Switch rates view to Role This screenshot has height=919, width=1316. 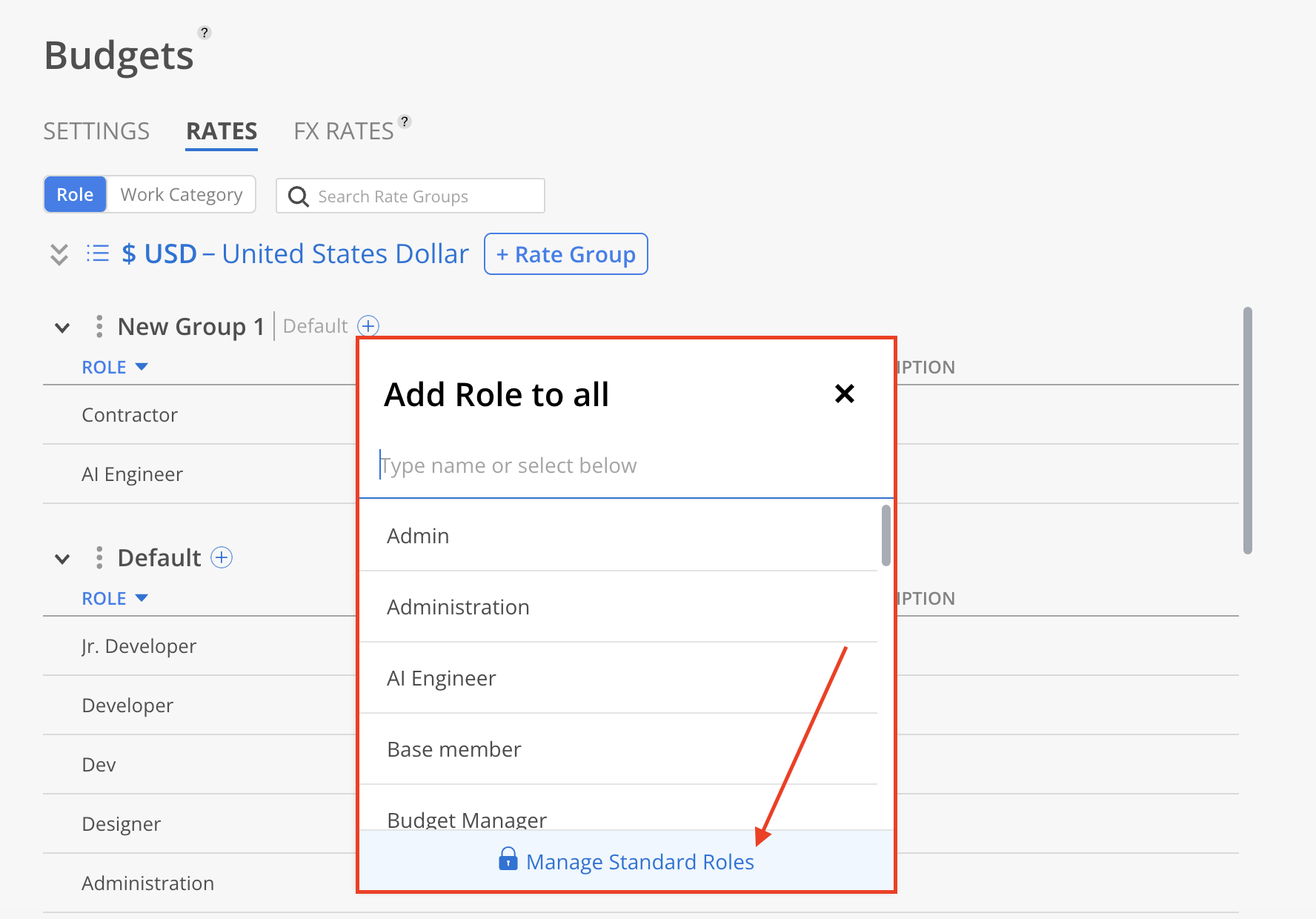coord(75,195)
